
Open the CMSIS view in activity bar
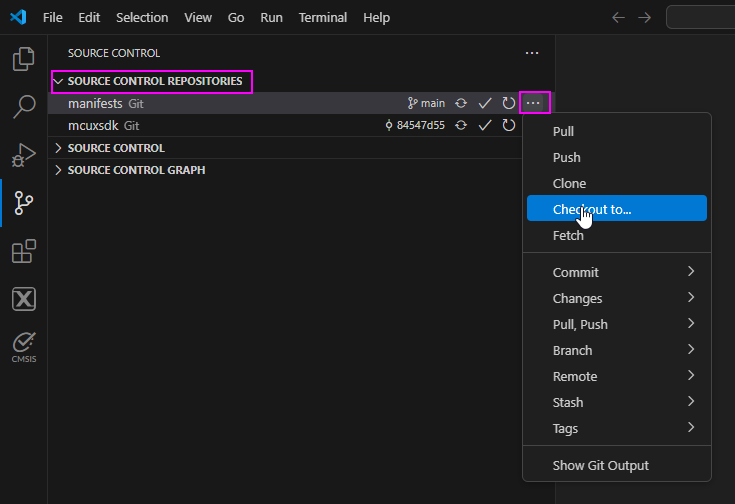point(23,346)
